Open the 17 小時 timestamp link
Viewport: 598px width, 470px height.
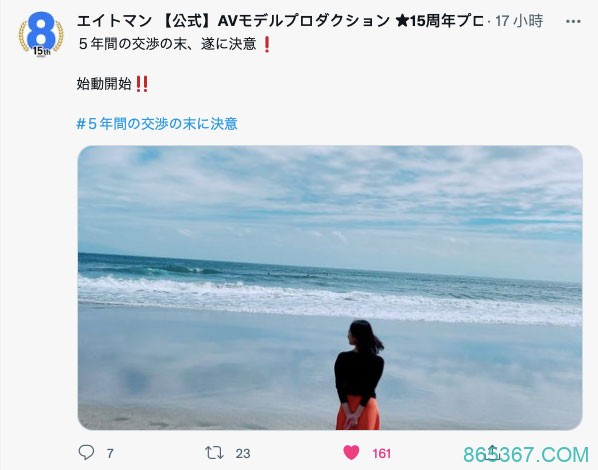[x=519, y=21]
